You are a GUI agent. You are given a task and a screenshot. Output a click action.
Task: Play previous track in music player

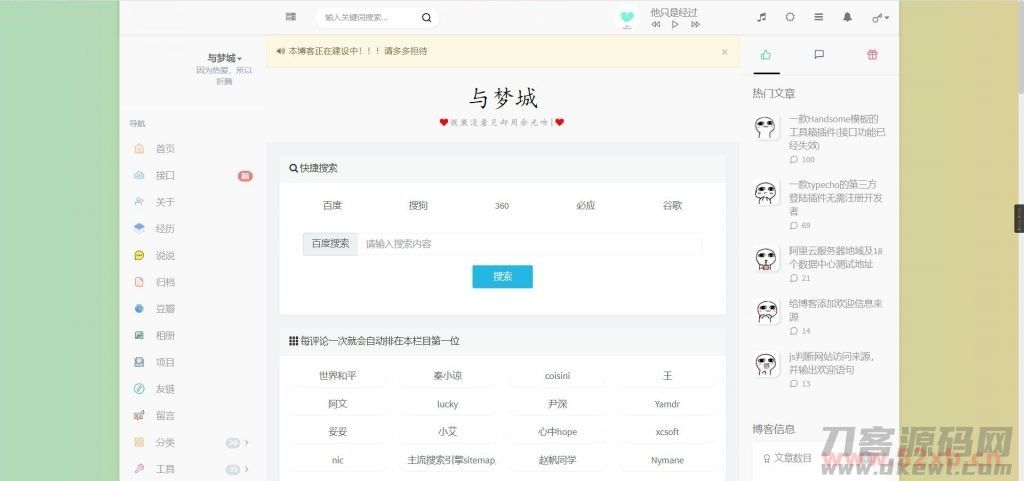tap(656, 24)
